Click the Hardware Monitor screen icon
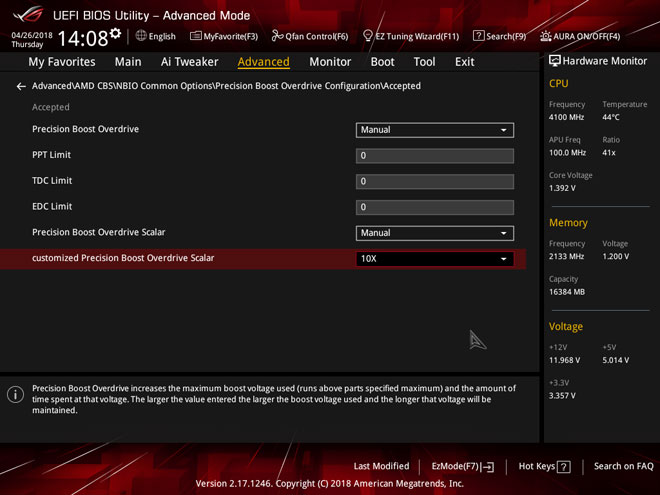This screenshot has height=495, width=660. [x=555, y=61]
